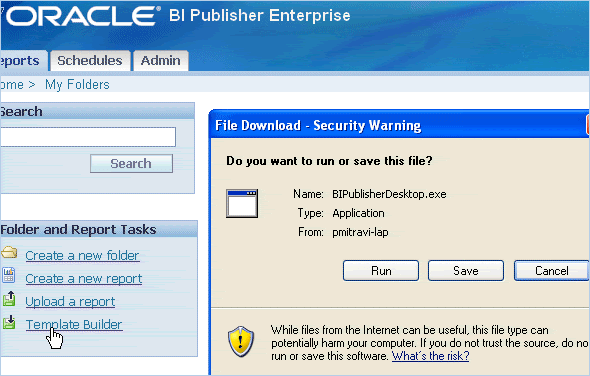Click the application file icon in the download dialog
Image resolution: width=590 pixels, height=376 pixels.
pyautogui.click(x=242, y=204)
